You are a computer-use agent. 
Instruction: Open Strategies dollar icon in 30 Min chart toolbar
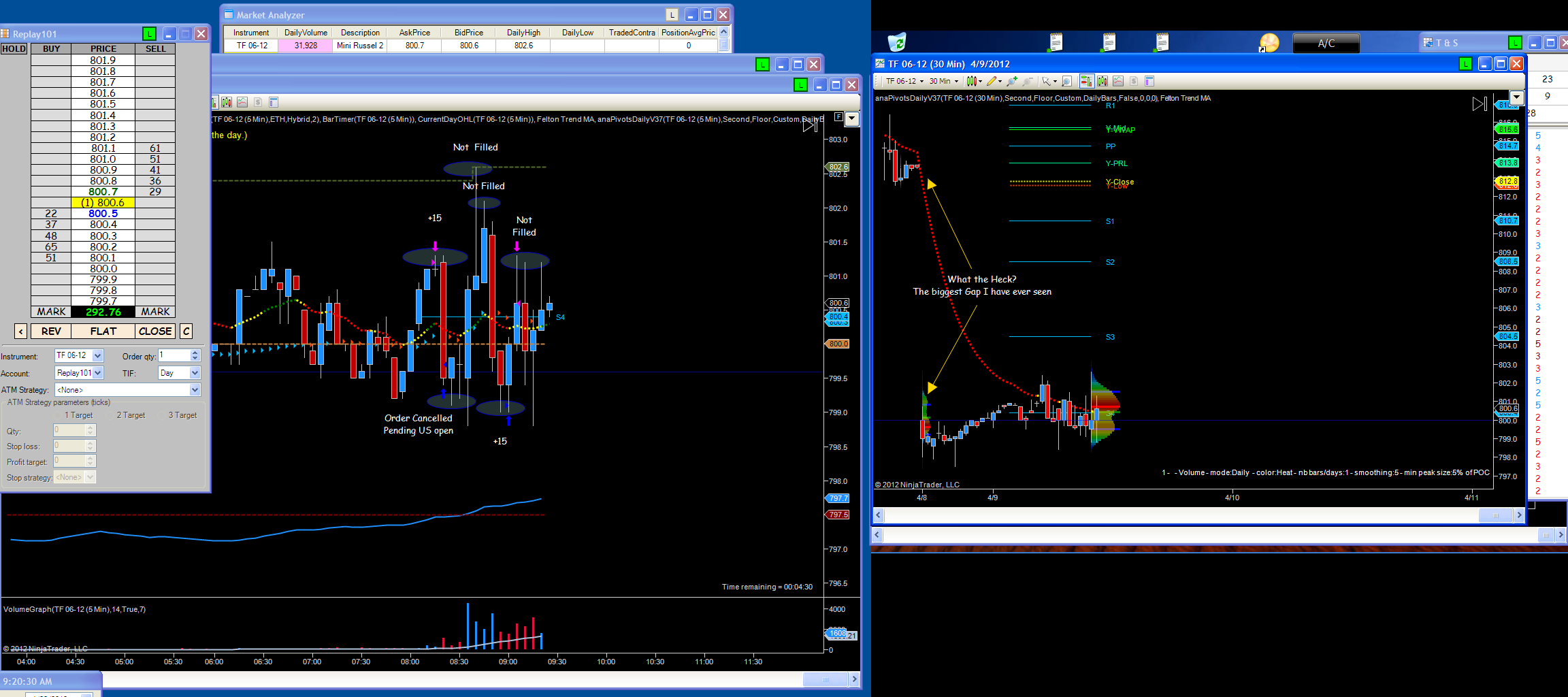point(1134,81)
